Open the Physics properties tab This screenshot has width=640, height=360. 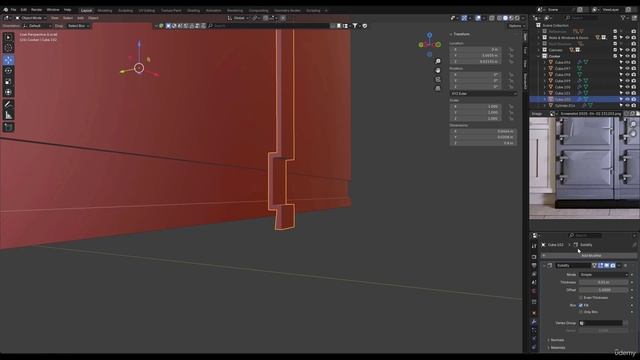pyautogui.click(x=534, y=339)
